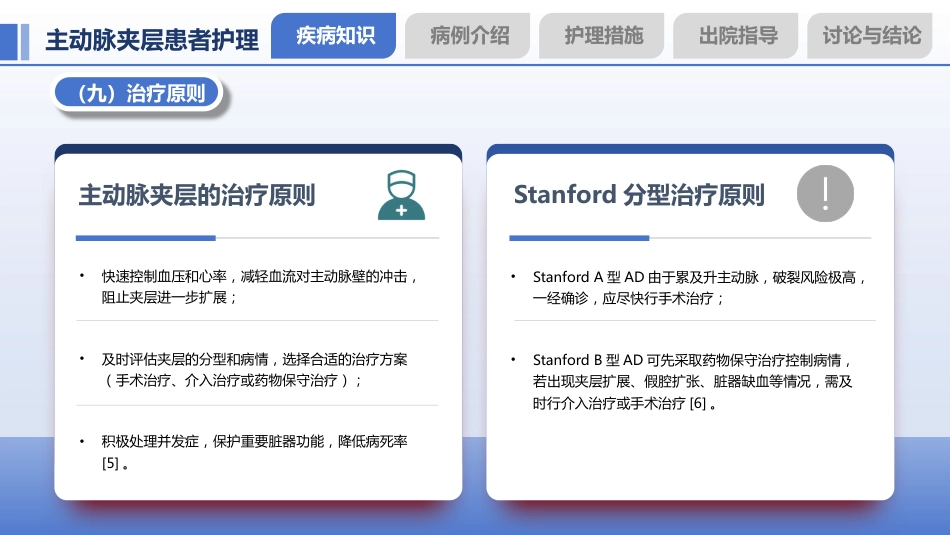Click the (九) 治疗原则 section label

click(137, 93)
